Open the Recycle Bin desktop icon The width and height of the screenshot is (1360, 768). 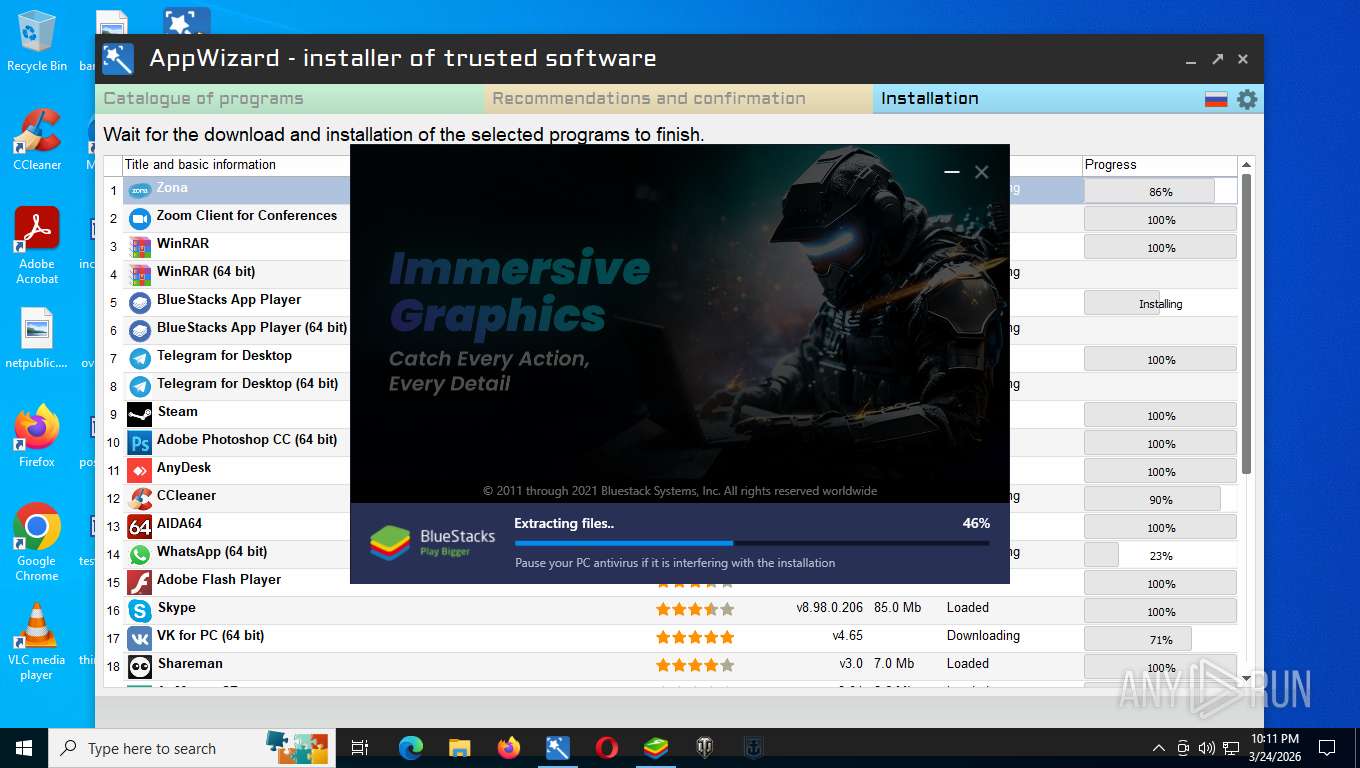coord(37,42)
